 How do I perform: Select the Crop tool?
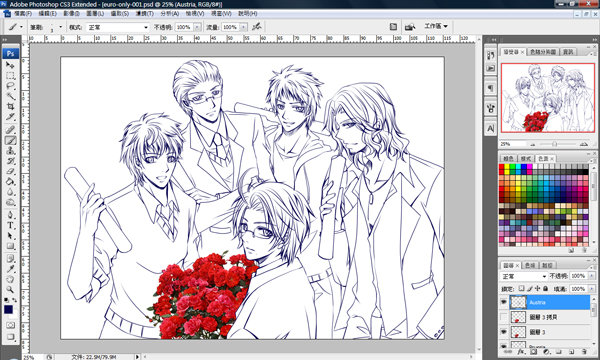10,107
